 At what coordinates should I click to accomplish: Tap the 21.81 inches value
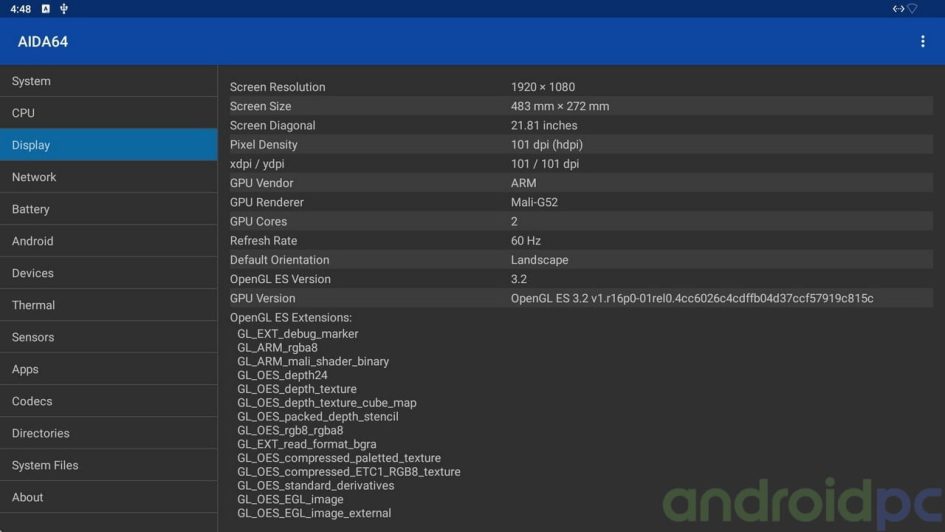(544, 125)
